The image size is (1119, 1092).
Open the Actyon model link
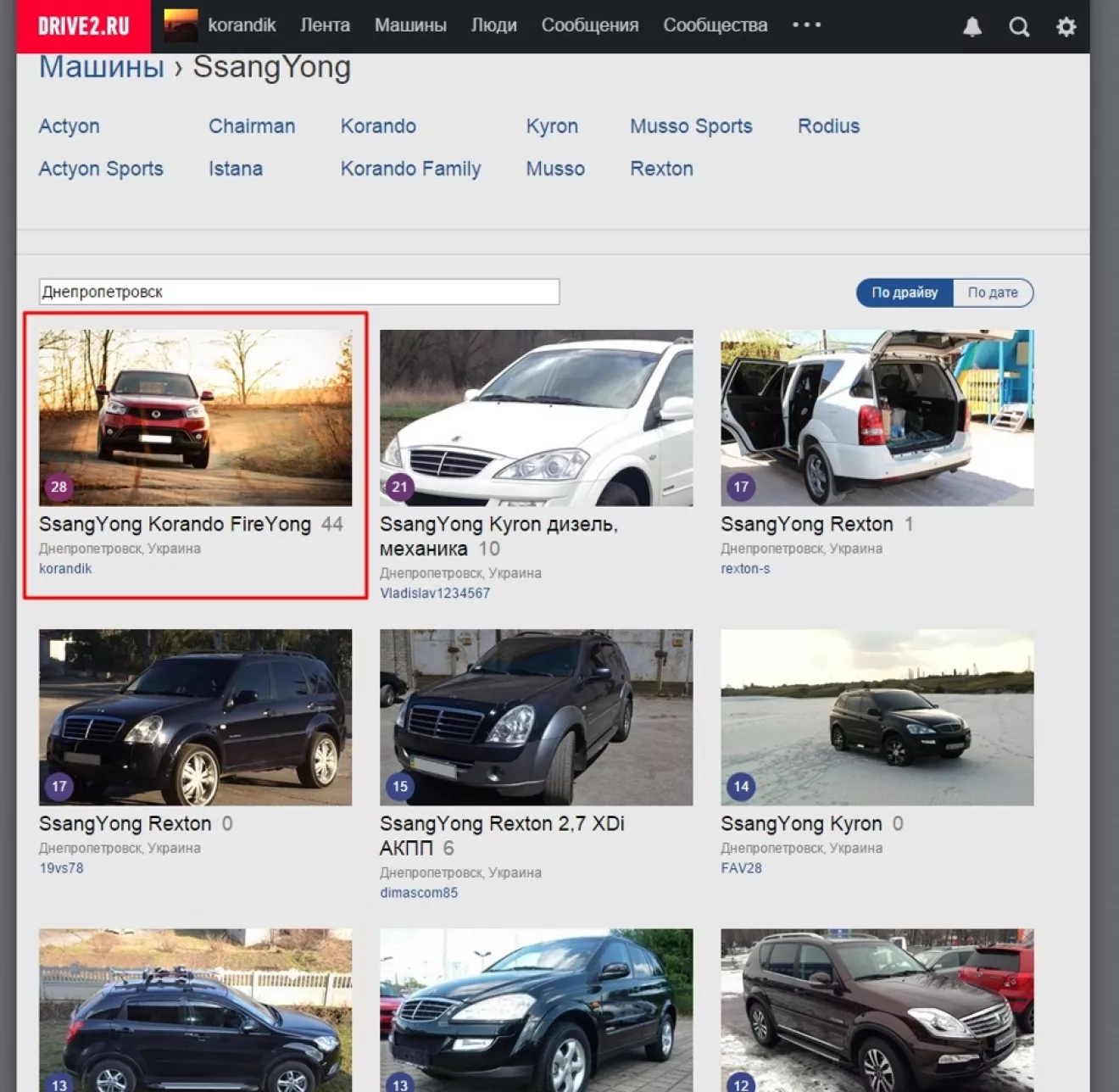(69, 126)
